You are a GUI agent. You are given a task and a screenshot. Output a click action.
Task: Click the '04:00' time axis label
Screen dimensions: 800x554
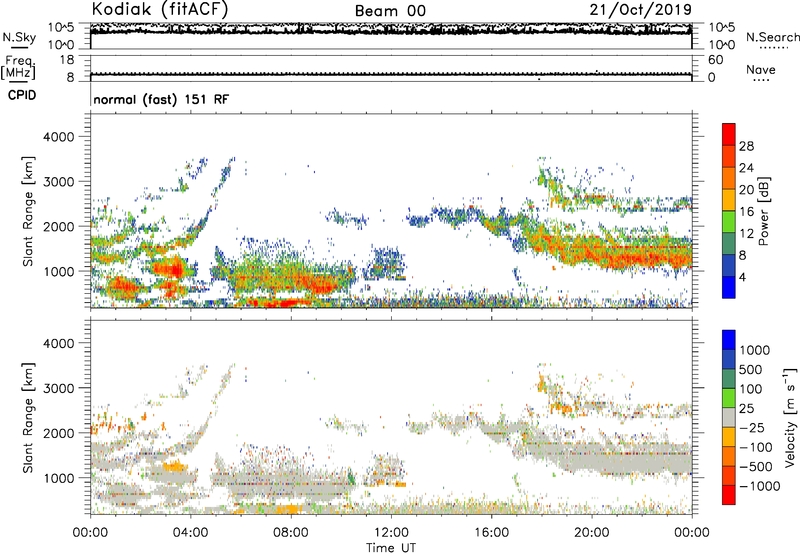pos(191,533)
